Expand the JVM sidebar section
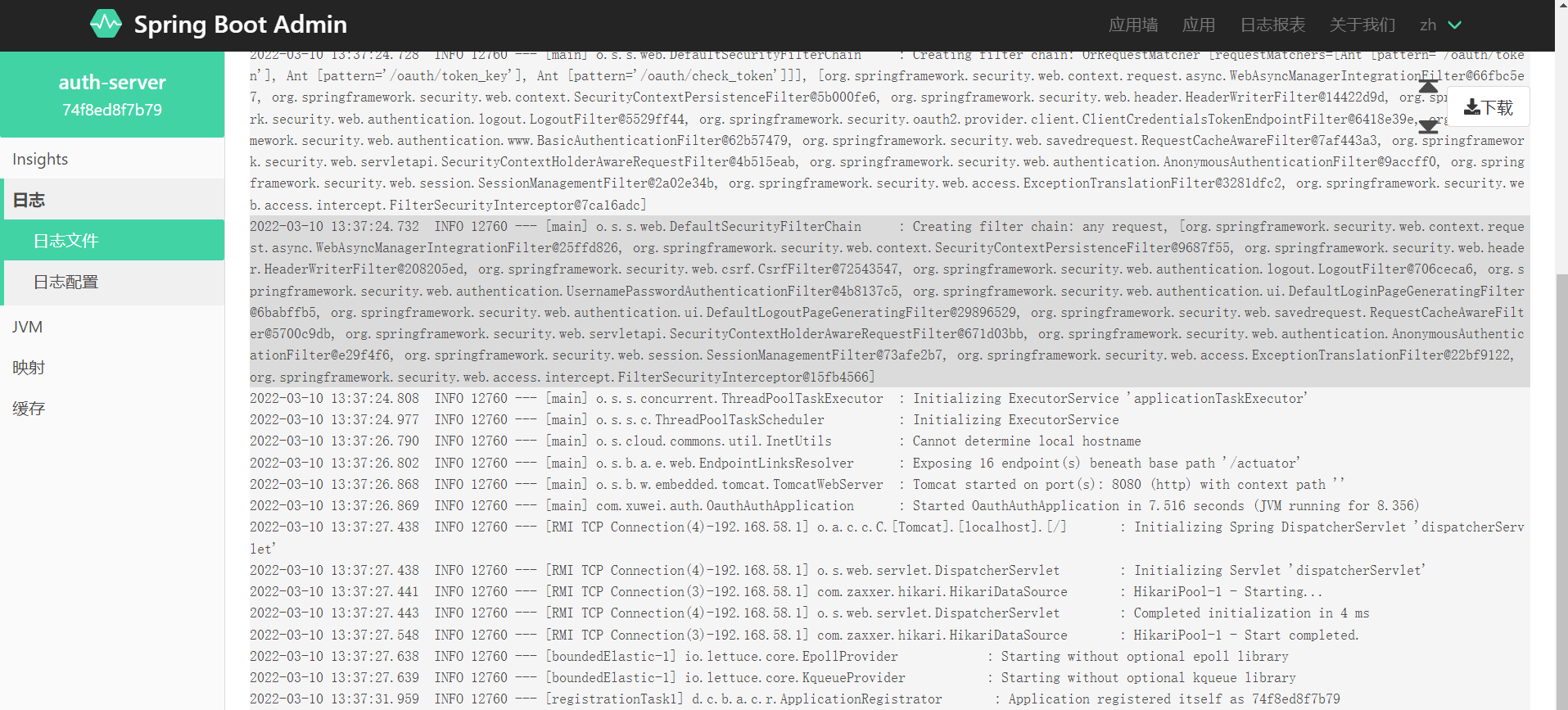Image resolution: width=1568 pixels, height=710 pixels. click(112, 327)
